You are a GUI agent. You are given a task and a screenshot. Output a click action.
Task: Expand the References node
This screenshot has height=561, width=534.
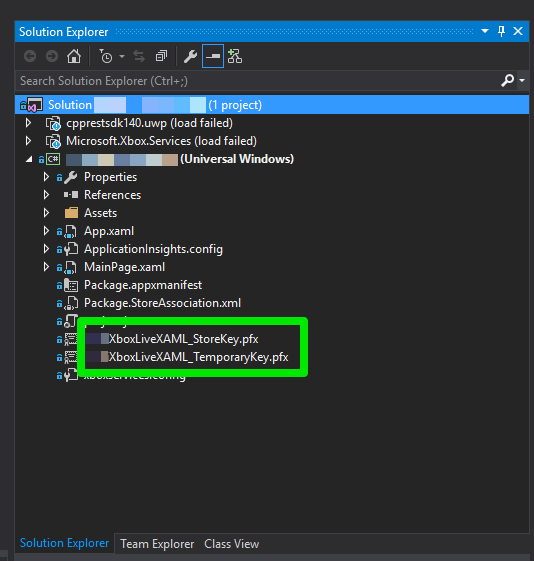(x=46, y=195)
